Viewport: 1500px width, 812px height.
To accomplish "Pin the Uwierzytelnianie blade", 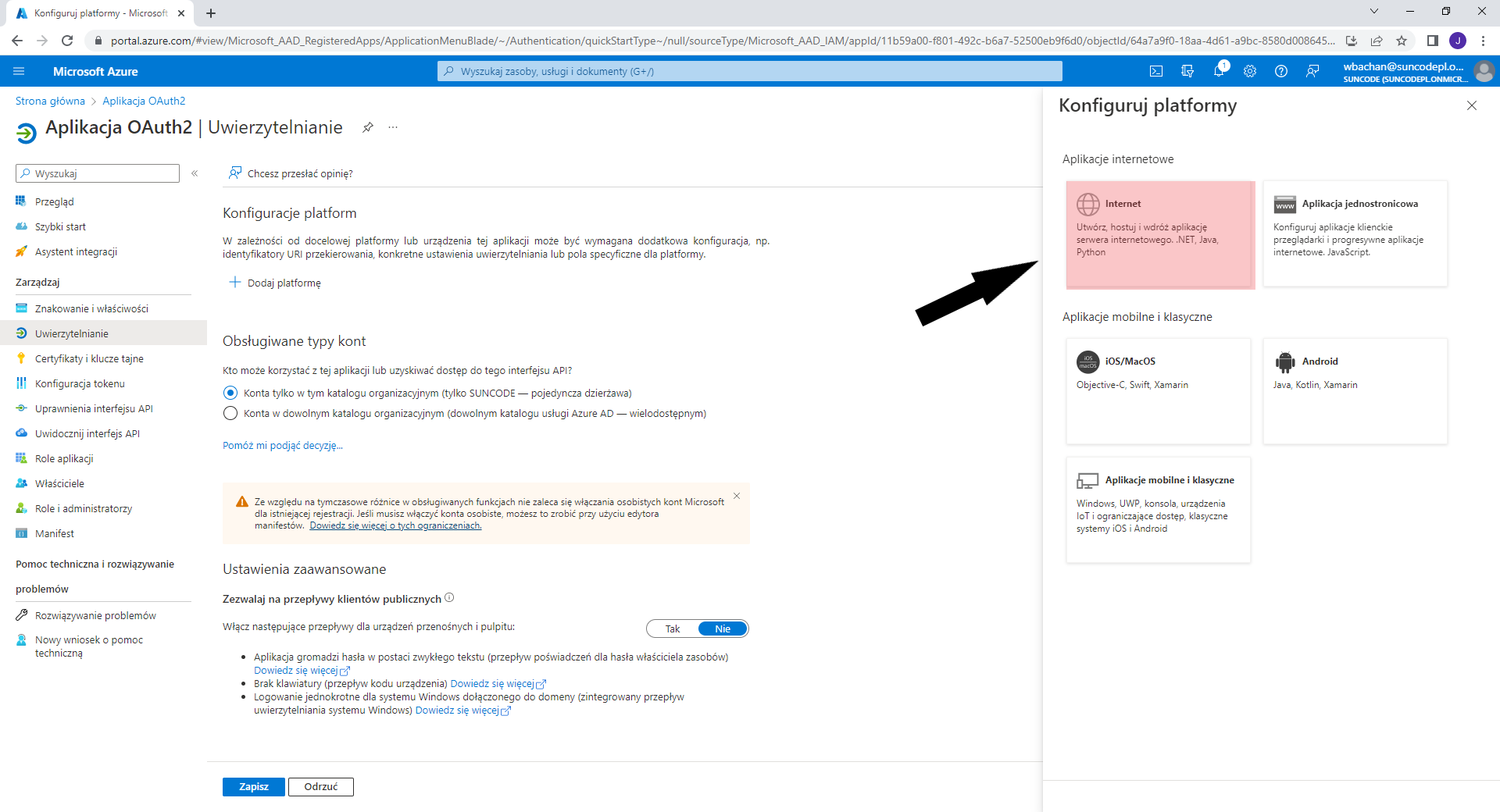I will click(368, 127).
